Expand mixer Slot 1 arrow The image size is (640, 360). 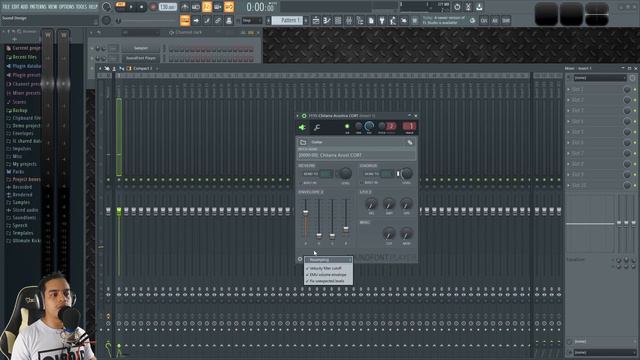(x=569, y=89)
